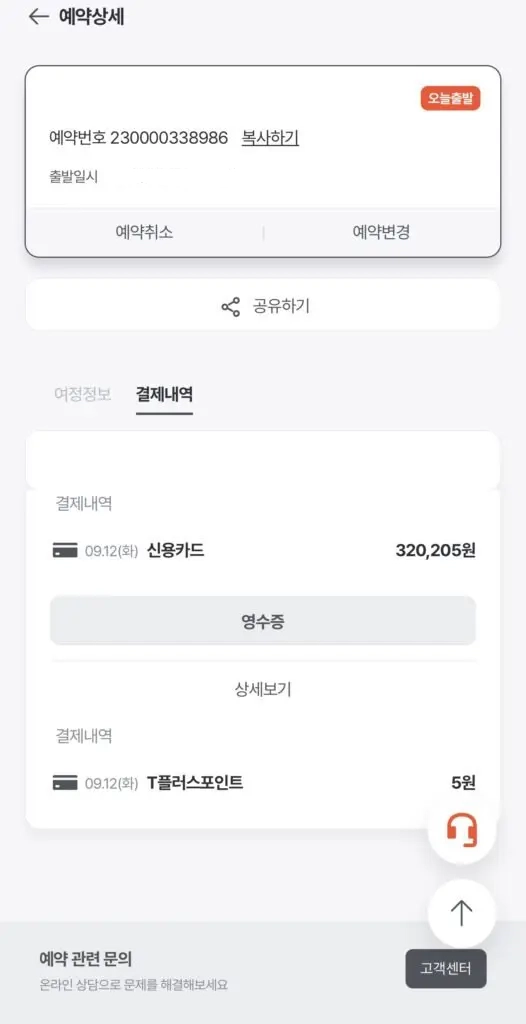Copy reservation number with 복사하기

tap(271, 138)
